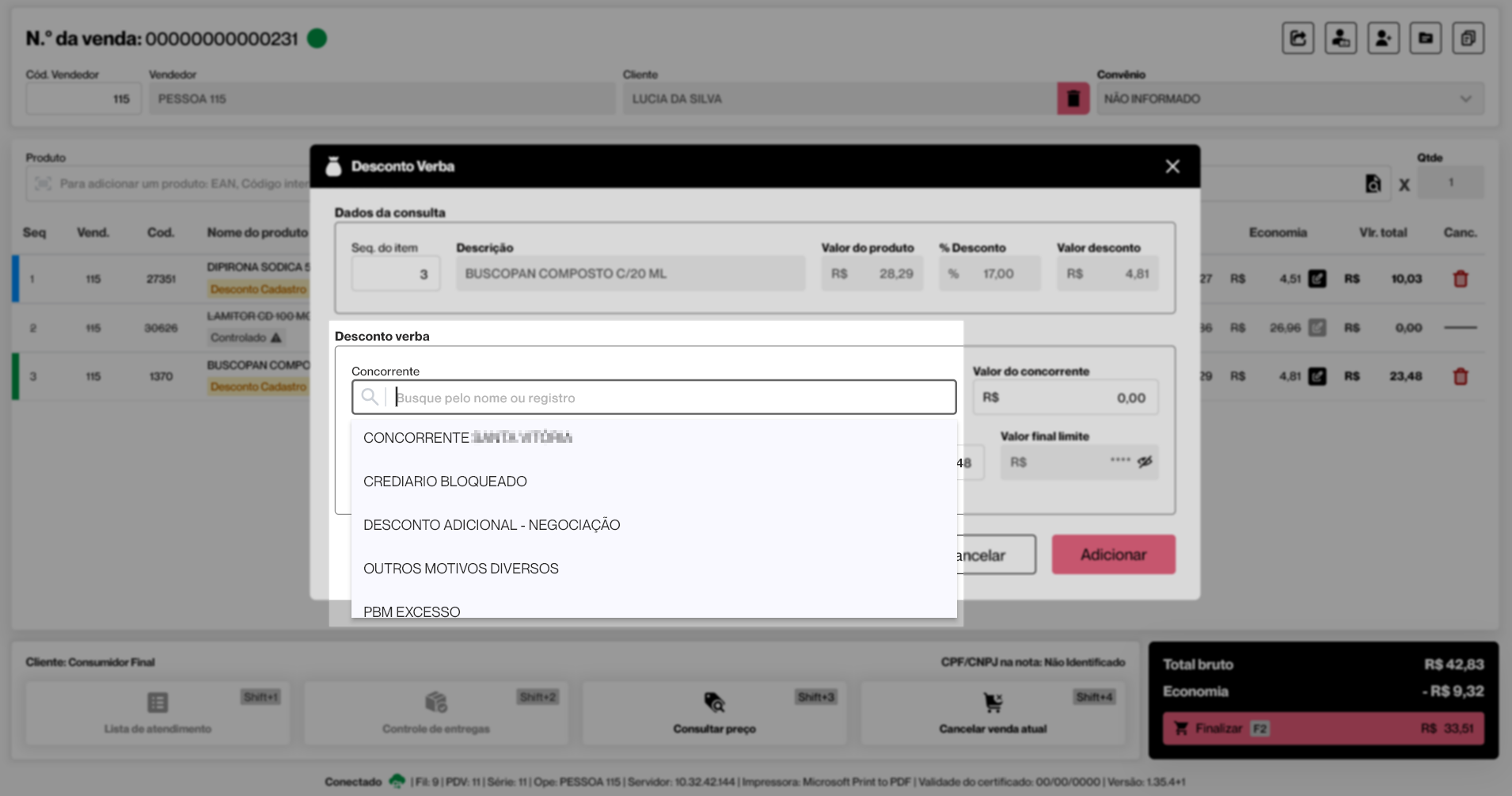Viewport: 1512px width, 796px height.
Task: Choose DESCONTO ADICIONAL - NEGOCIAÇÃO option
Action: pos(491,525)
